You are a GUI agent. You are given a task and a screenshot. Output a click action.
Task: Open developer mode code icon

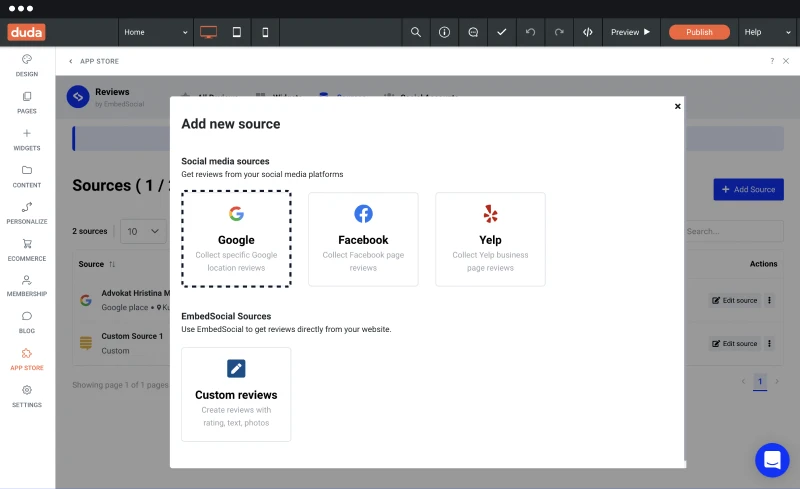[x=588, y=32]
